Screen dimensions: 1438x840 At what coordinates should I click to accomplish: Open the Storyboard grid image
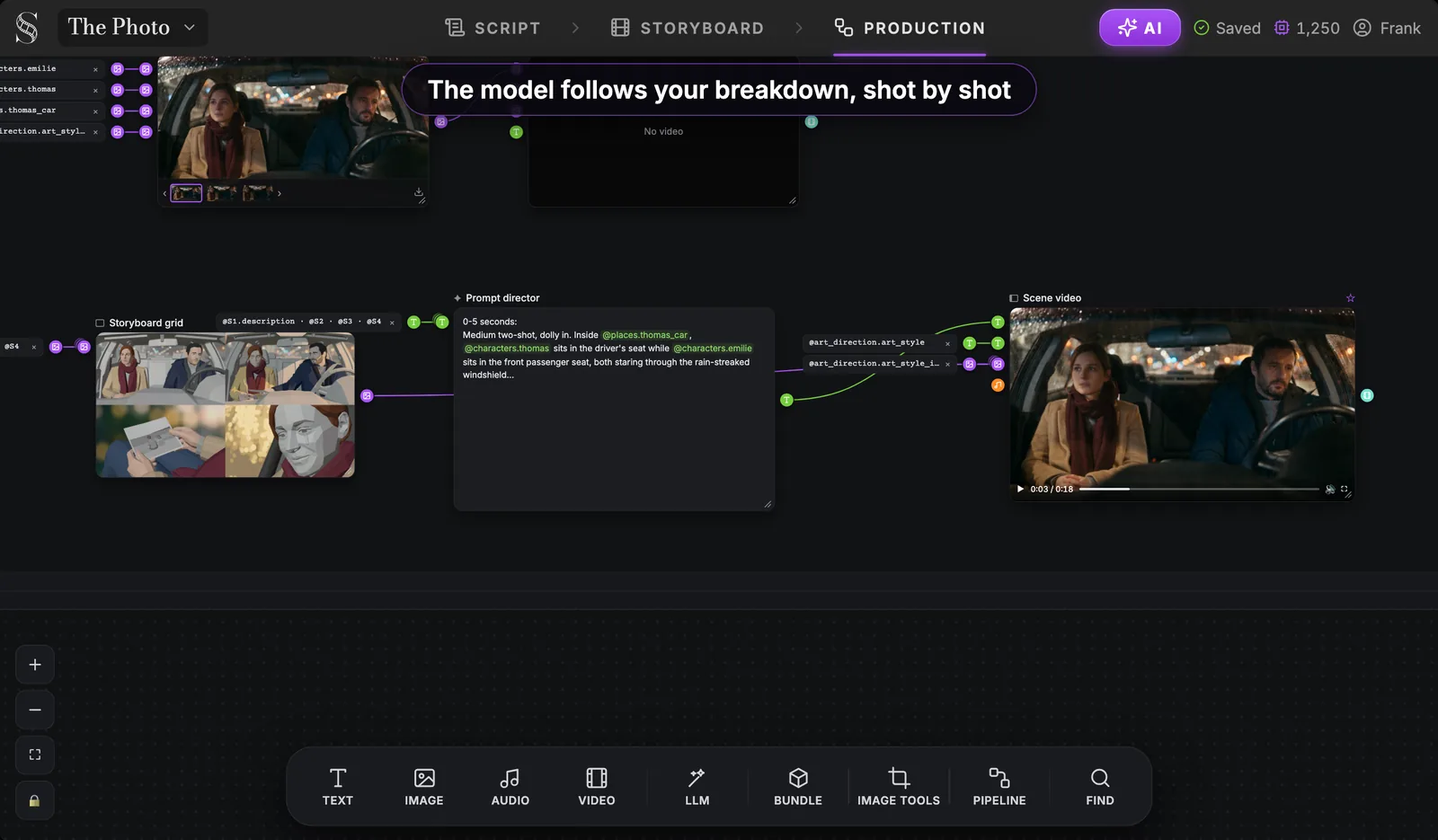tap(226, 405)
